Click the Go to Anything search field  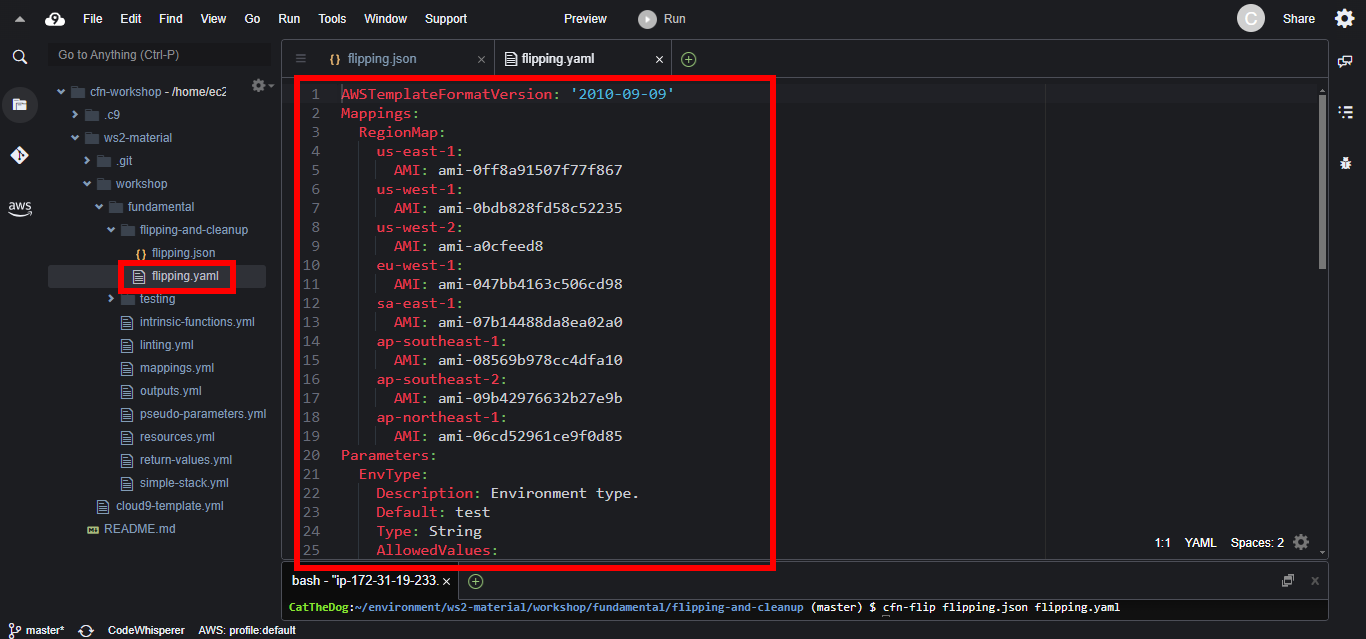[x=160, y=55]
